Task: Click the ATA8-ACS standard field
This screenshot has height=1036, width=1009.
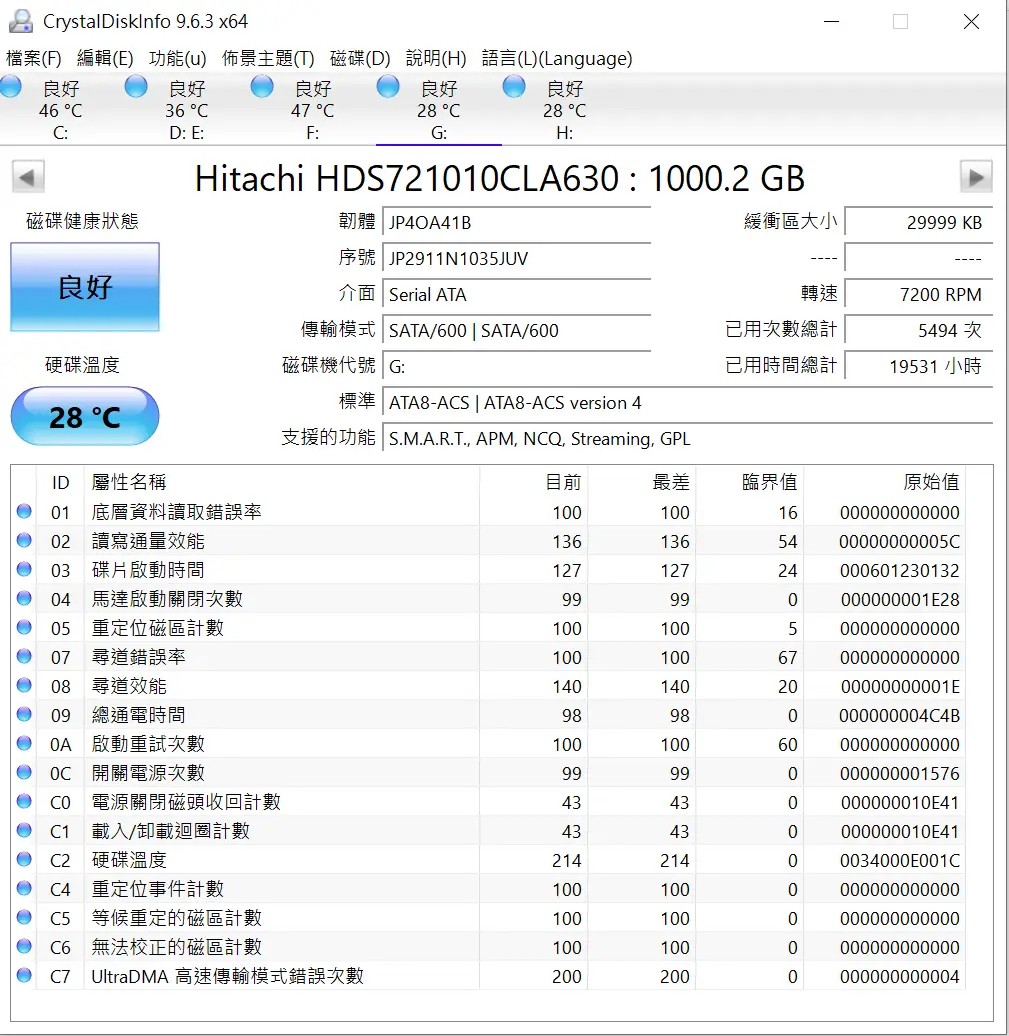Action: pyautogui.click(x=687, y=402)
